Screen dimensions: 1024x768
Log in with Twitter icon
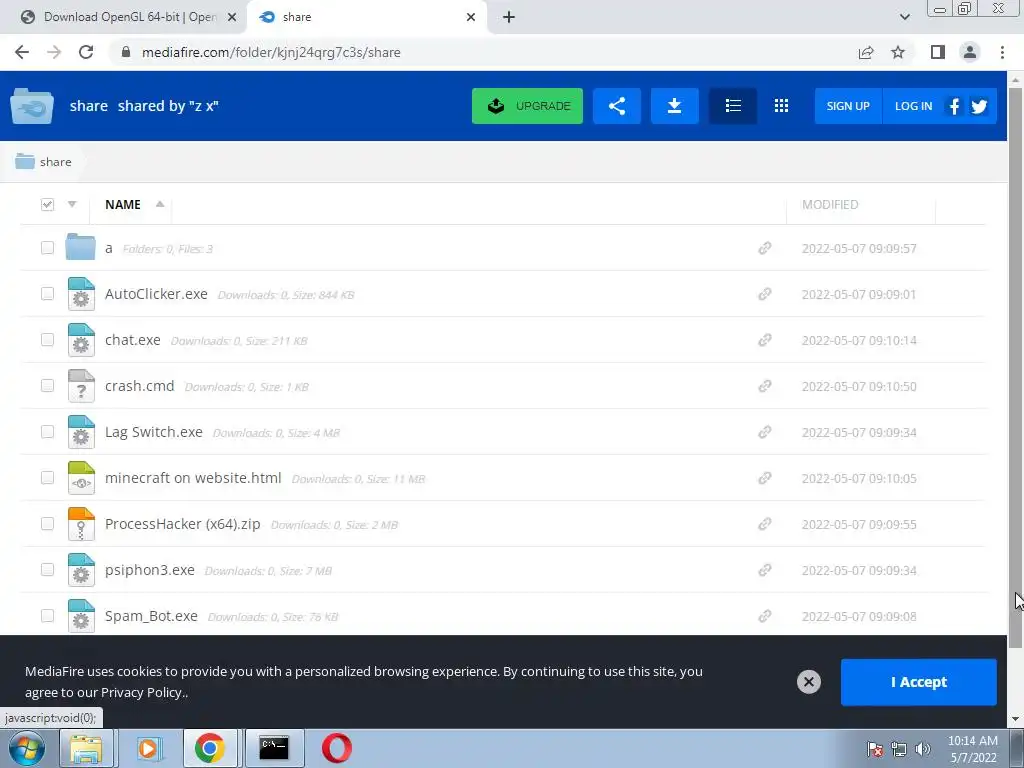(979, 106)
